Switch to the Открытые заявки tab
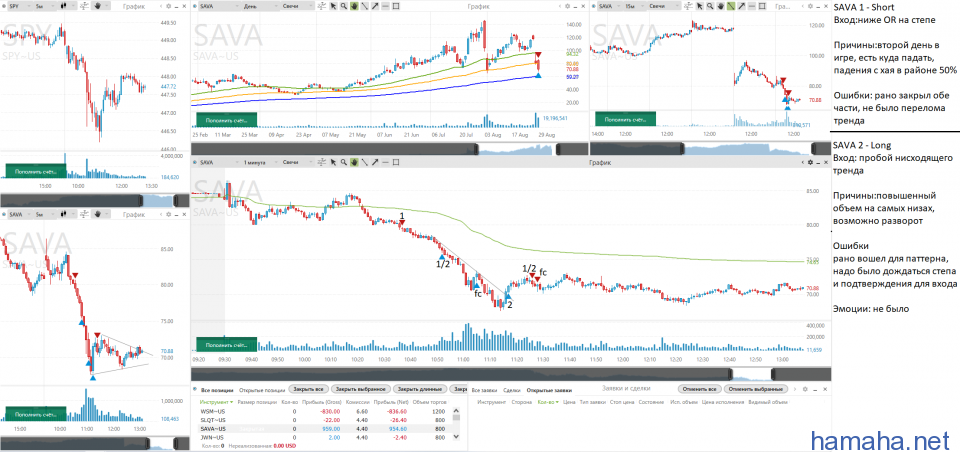The height and width of the screenshot is (452, 960). click(549, 390)
